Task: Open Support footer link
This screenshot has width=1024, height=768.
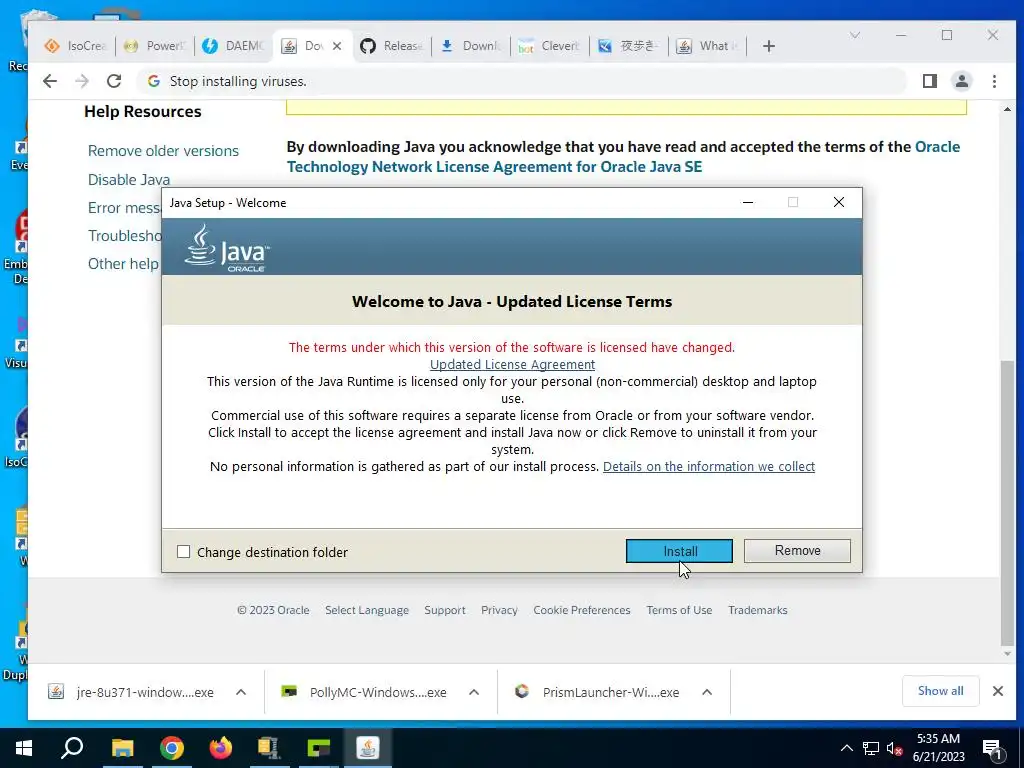Action: tap(445, 610)
